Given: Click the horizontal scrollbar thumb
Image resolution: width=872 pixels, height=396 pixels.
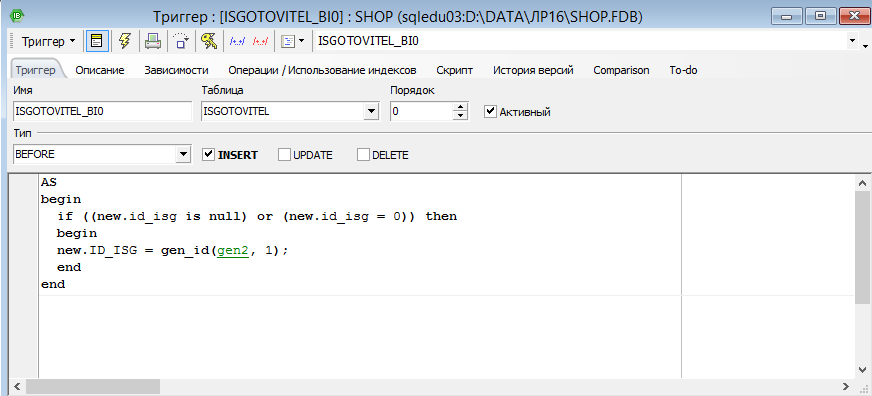Looking at the screenshot, I should (x=93, y=386).
